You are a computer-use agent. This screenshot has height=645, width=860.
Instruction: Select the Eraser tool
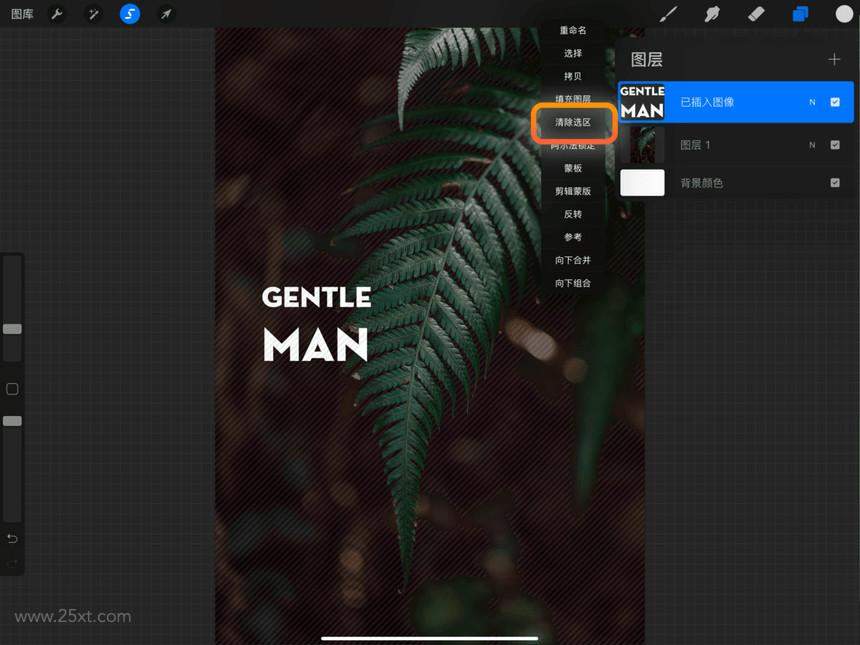756,14
